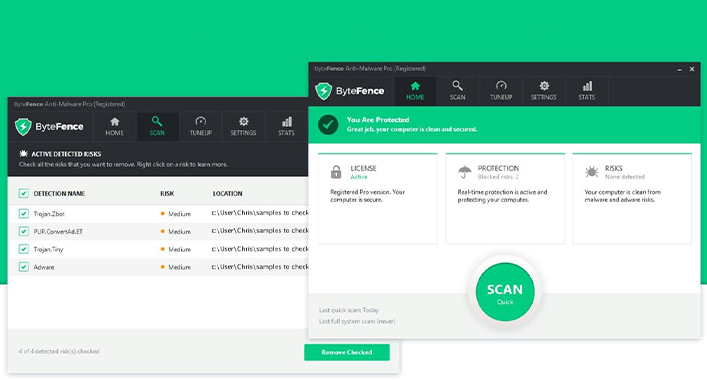Screen dimensions: 707x380
Task: Open Tuneup tab in front ByteFence window
Action: [501, 91]
